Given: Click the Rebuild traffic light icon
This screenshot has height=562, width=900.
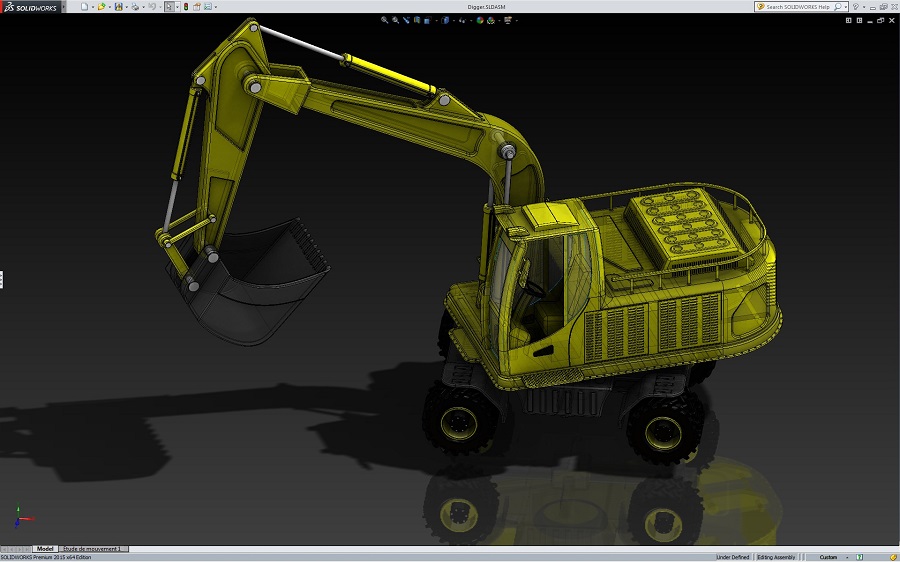Looking at the screenshot, I should [x=185, y=6].
